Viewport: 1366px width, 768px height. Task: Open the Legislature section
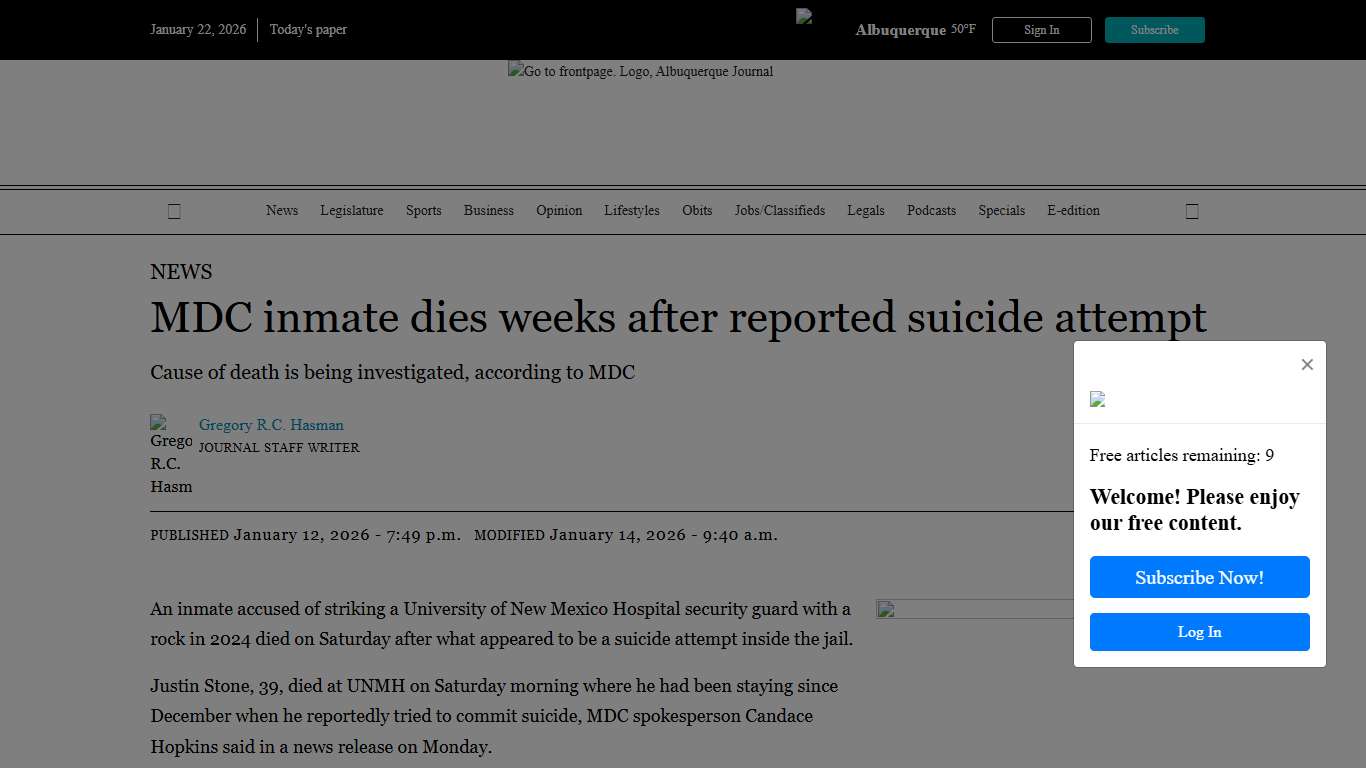(x=351, y=211)
